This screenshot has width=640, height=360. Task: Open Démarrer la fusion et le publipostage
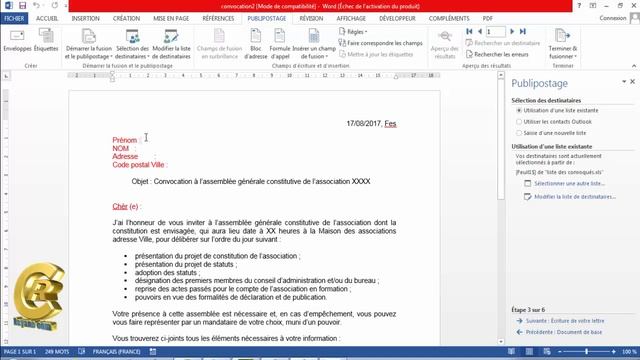pyautogui.click(x=89, y=44)
